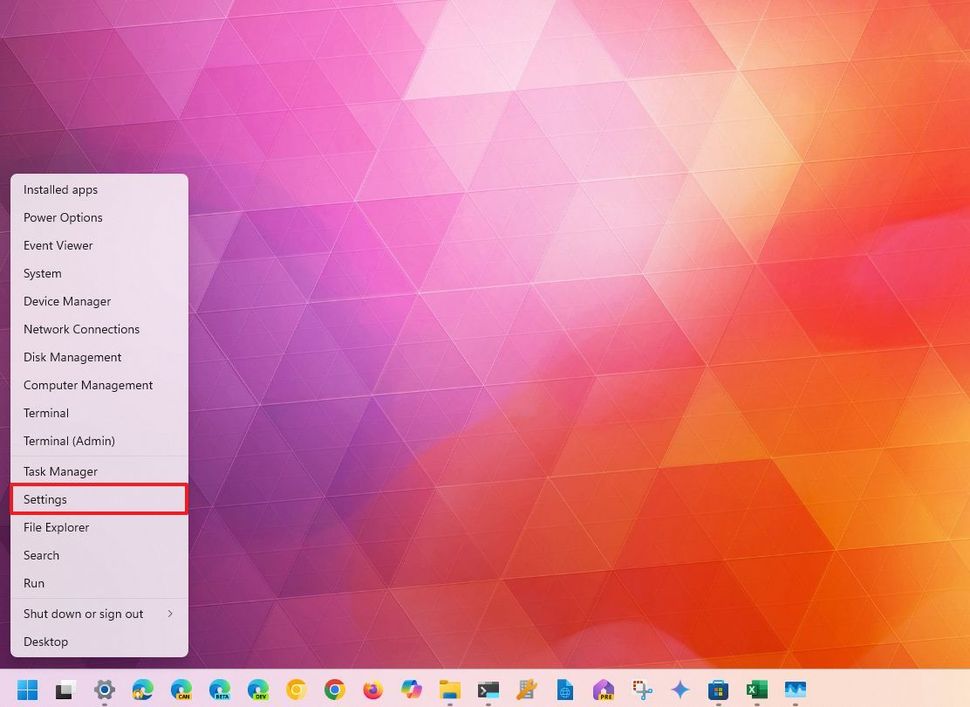Open Device Manager from the menu
Viewport: 970px width, 707px height.
pyautogui.click(x=67, y=301)
